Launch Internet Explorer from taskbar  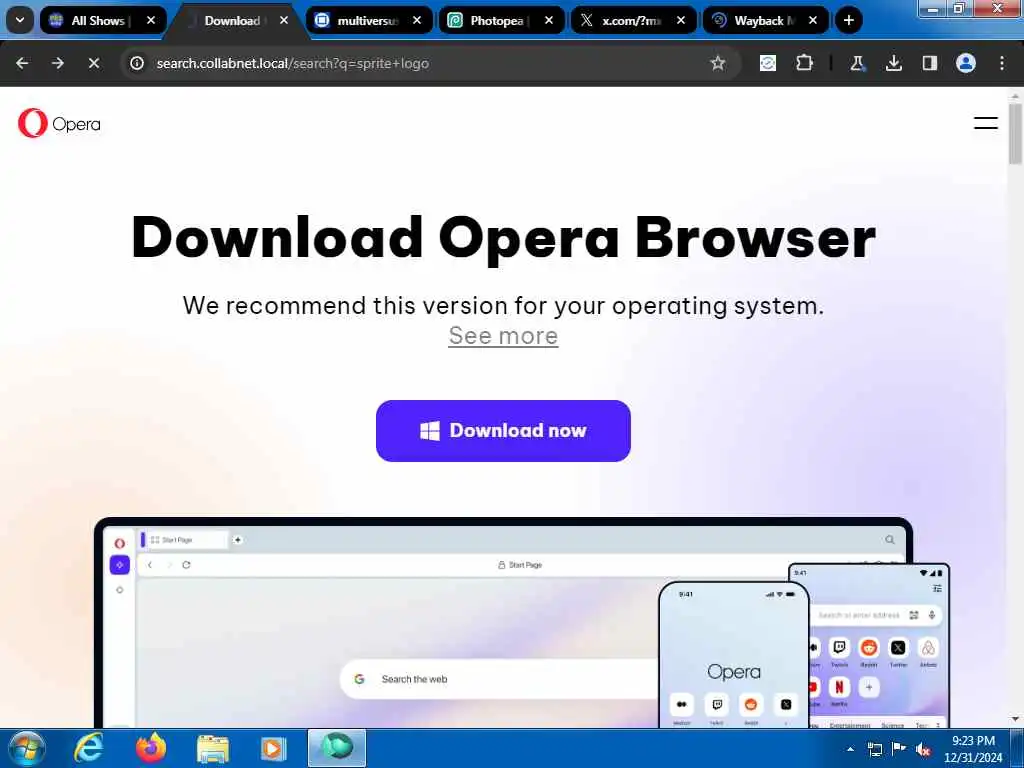pyautogui.click(x=88, y=748)
